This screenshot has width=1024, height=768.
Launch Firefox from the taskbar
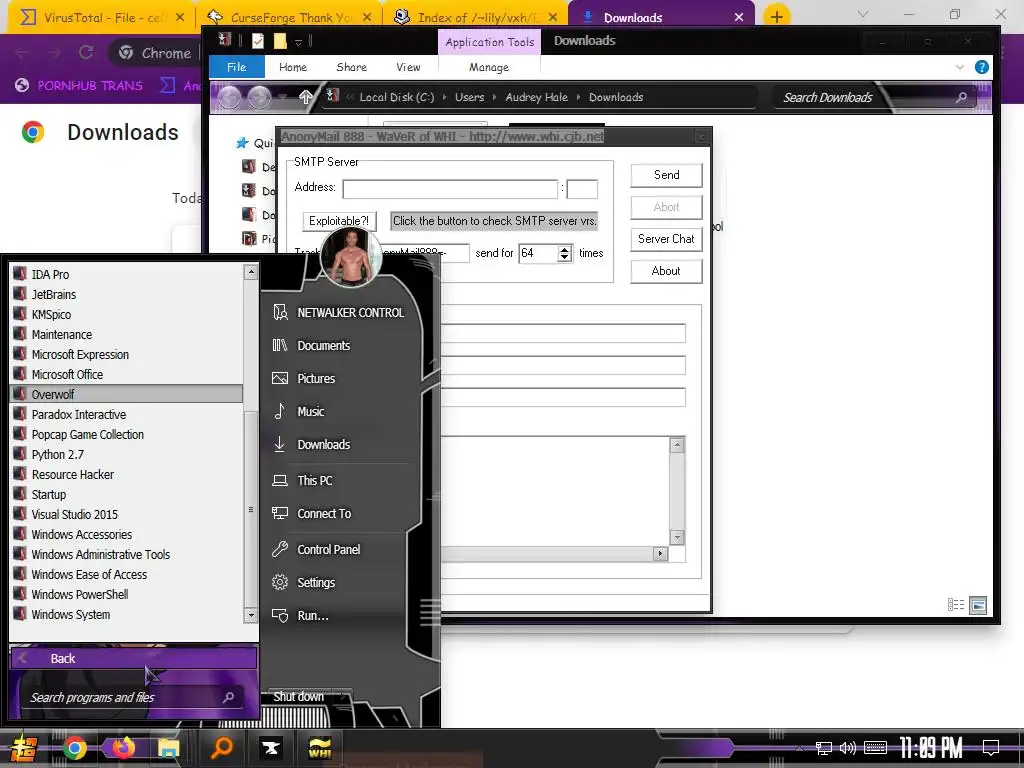coord(123,748)
